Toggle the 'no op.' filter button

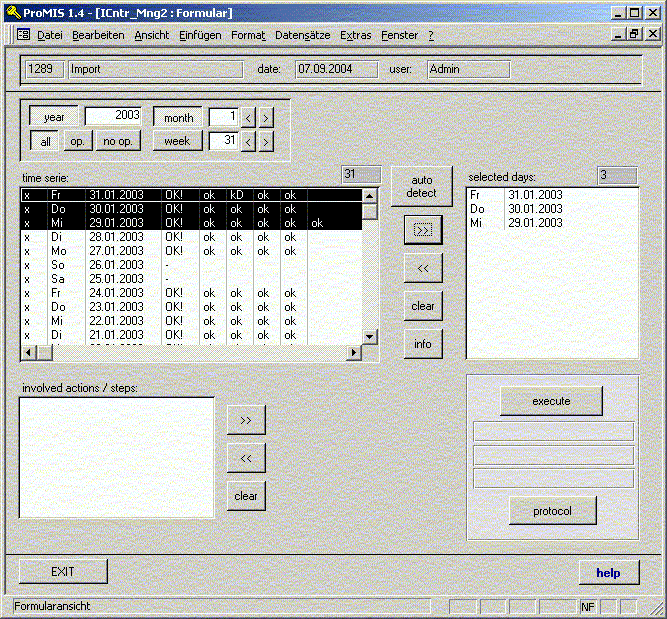[x=118, y=142]
